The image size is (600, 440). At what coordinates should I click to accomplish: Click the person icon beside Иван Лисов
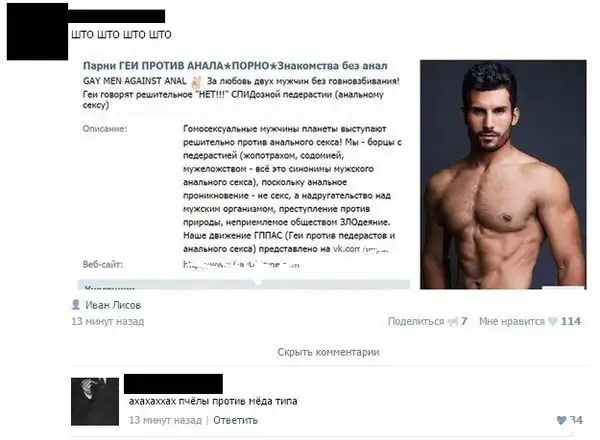[76, 305]
